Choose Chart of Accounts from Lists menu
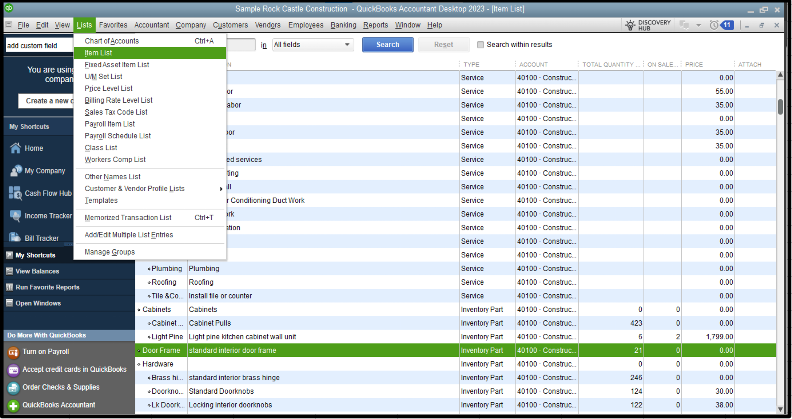The image size is (792, 419). click(150, 41)
